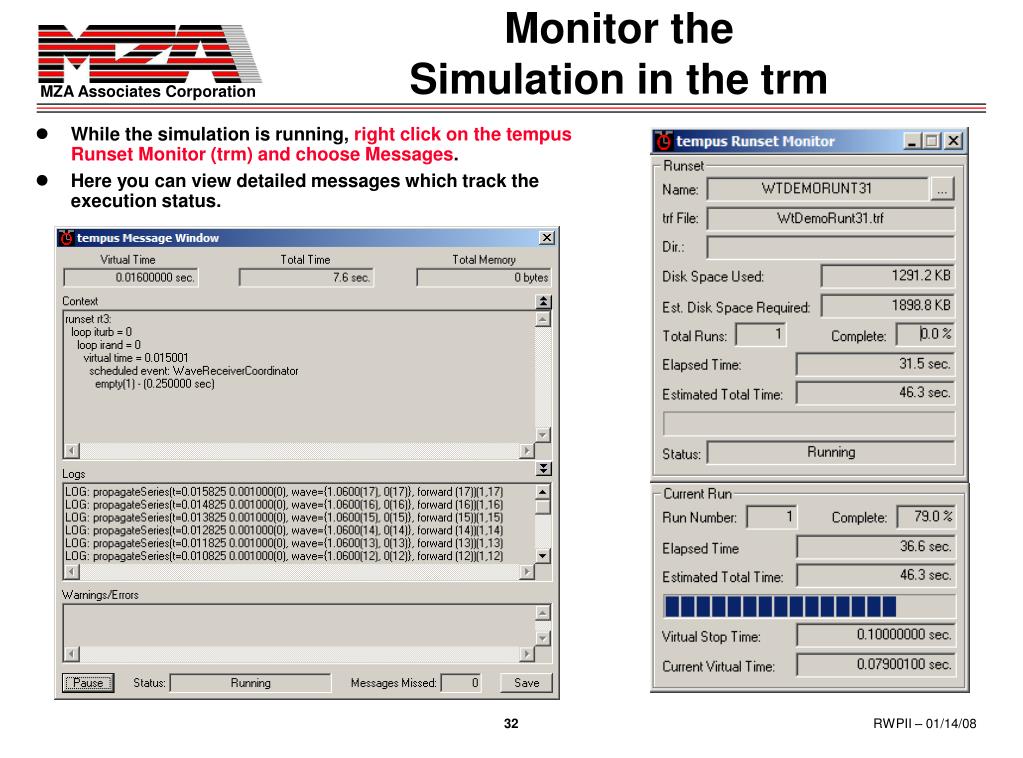Click the trf File field WtDemoRunt31.trf

coord(831,219)
